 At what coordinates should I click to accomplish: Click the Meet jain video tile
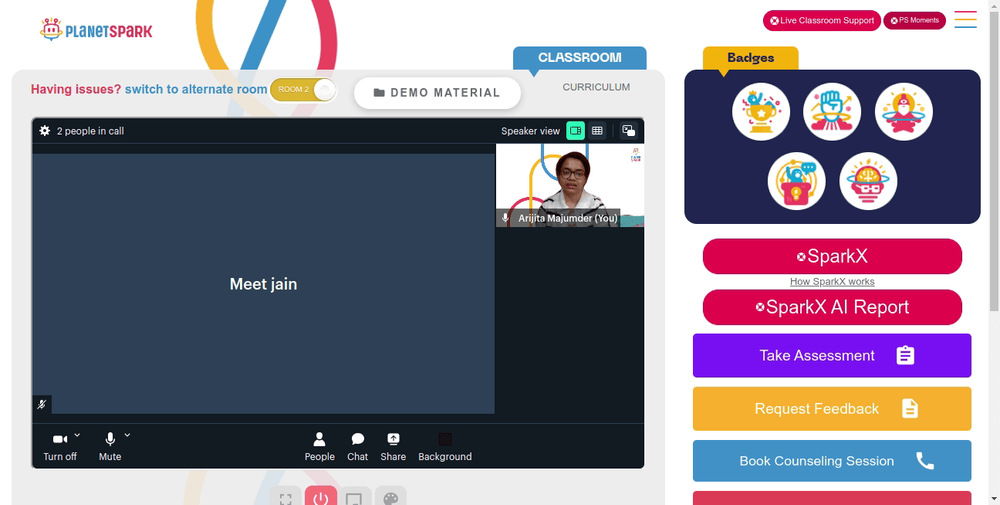pos(263,284)
